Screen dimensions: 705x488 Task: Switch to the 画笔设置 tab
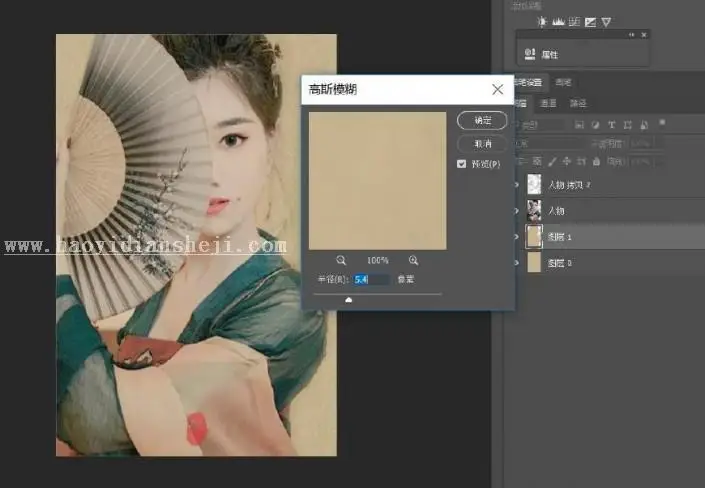(x=529, y=82)
